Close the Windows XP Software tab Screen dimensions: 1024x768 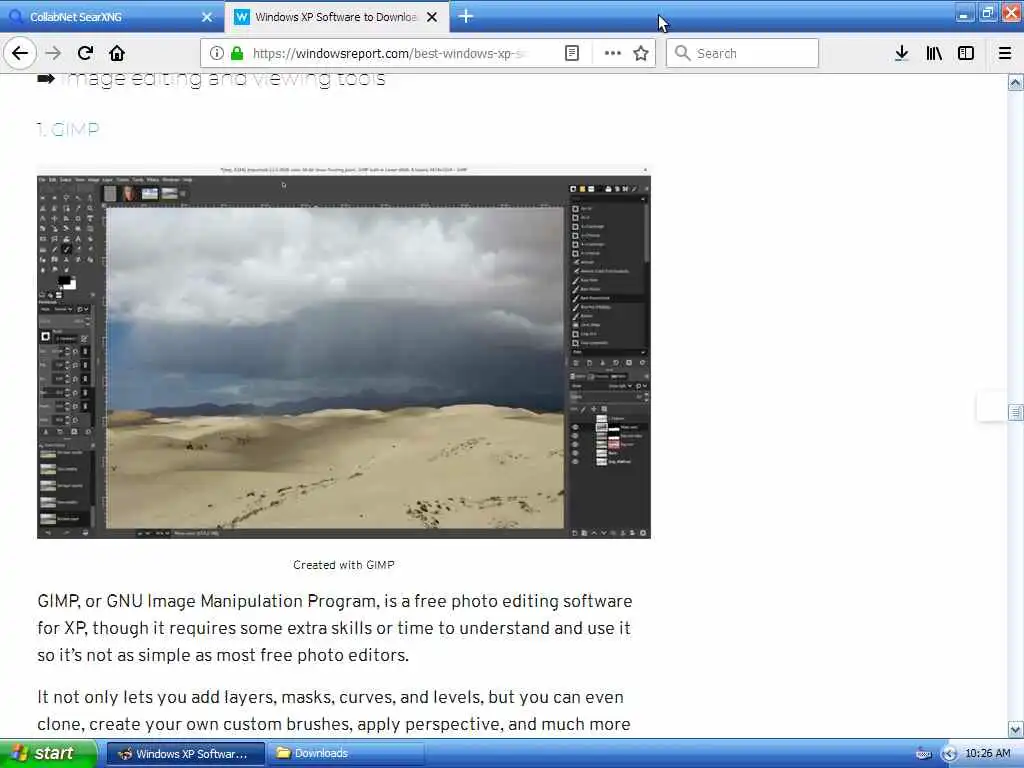tap(432, 17)
